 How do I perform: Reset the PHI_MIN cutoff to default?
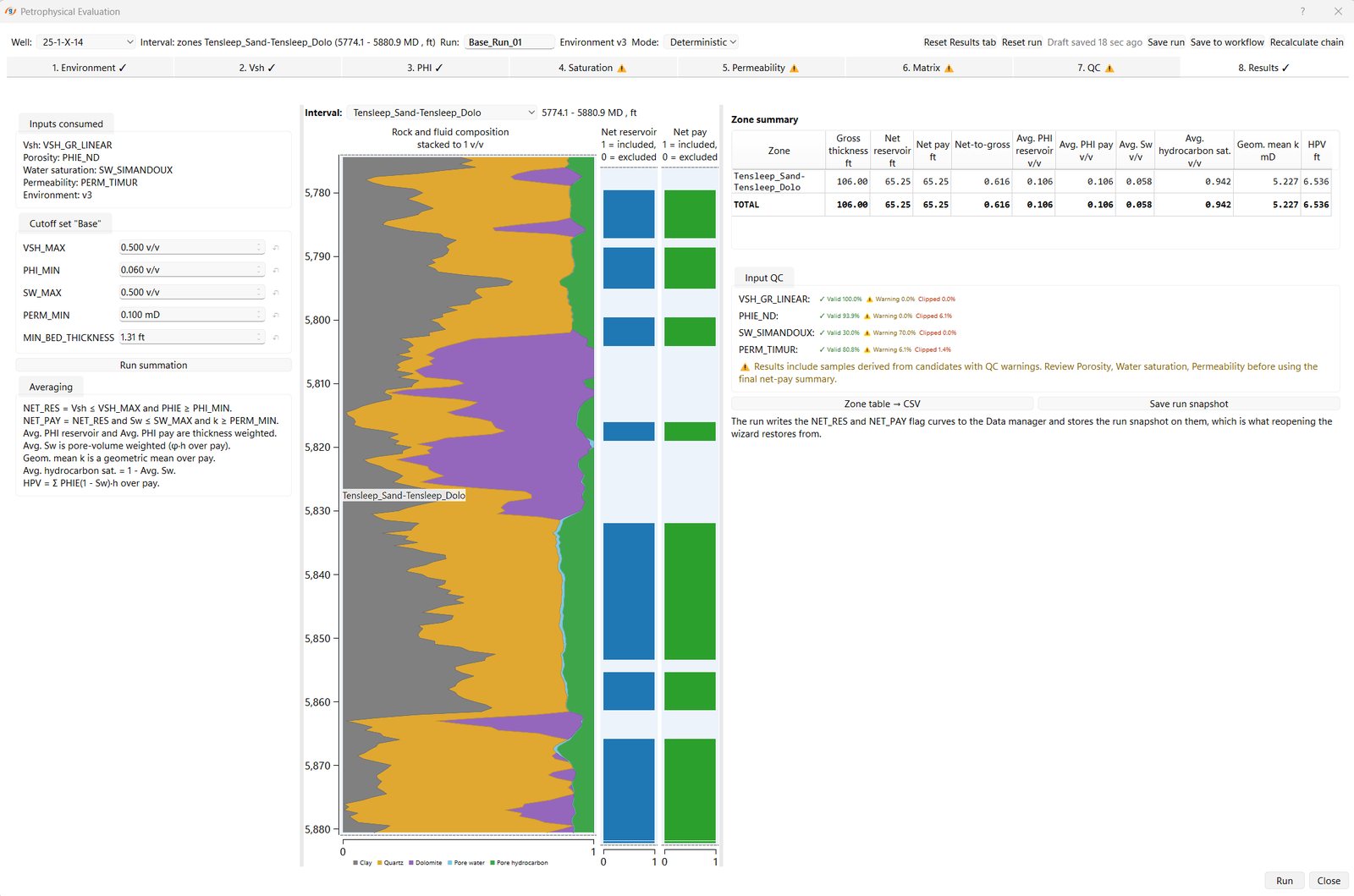[276, 270]
